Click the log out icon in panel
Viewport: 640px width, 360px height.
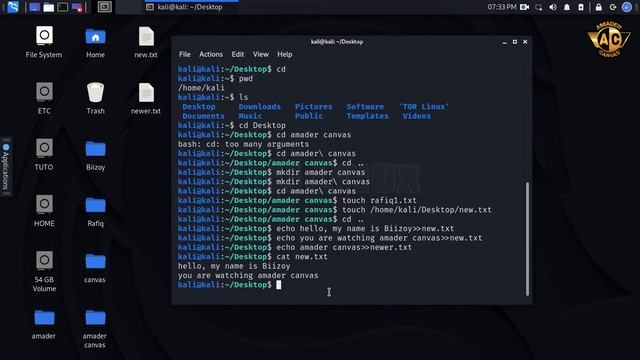[x=613, y=7]
